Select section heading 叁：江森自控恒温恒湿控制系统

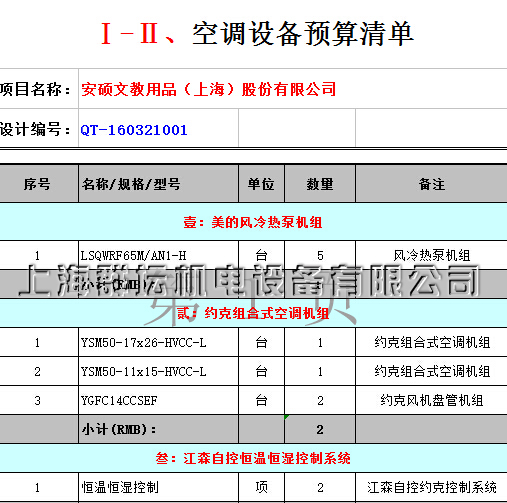[x=253, y=458]
